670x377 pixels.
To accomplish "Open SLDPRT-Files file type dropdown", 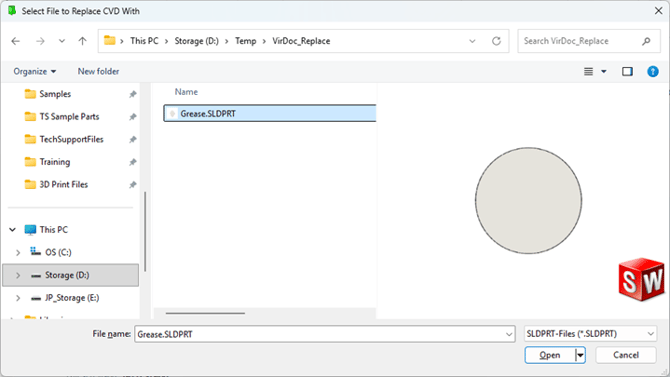I will pos(591,334).
